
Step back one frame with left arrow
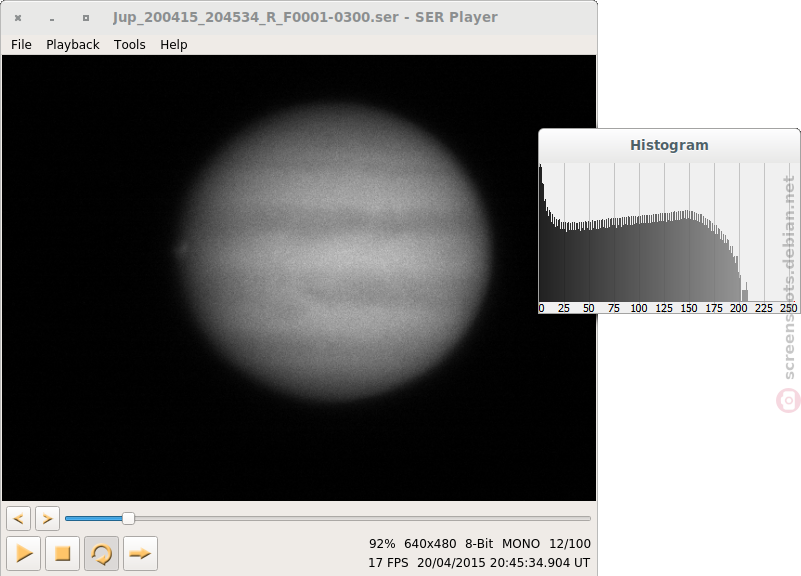click(18, 519)
